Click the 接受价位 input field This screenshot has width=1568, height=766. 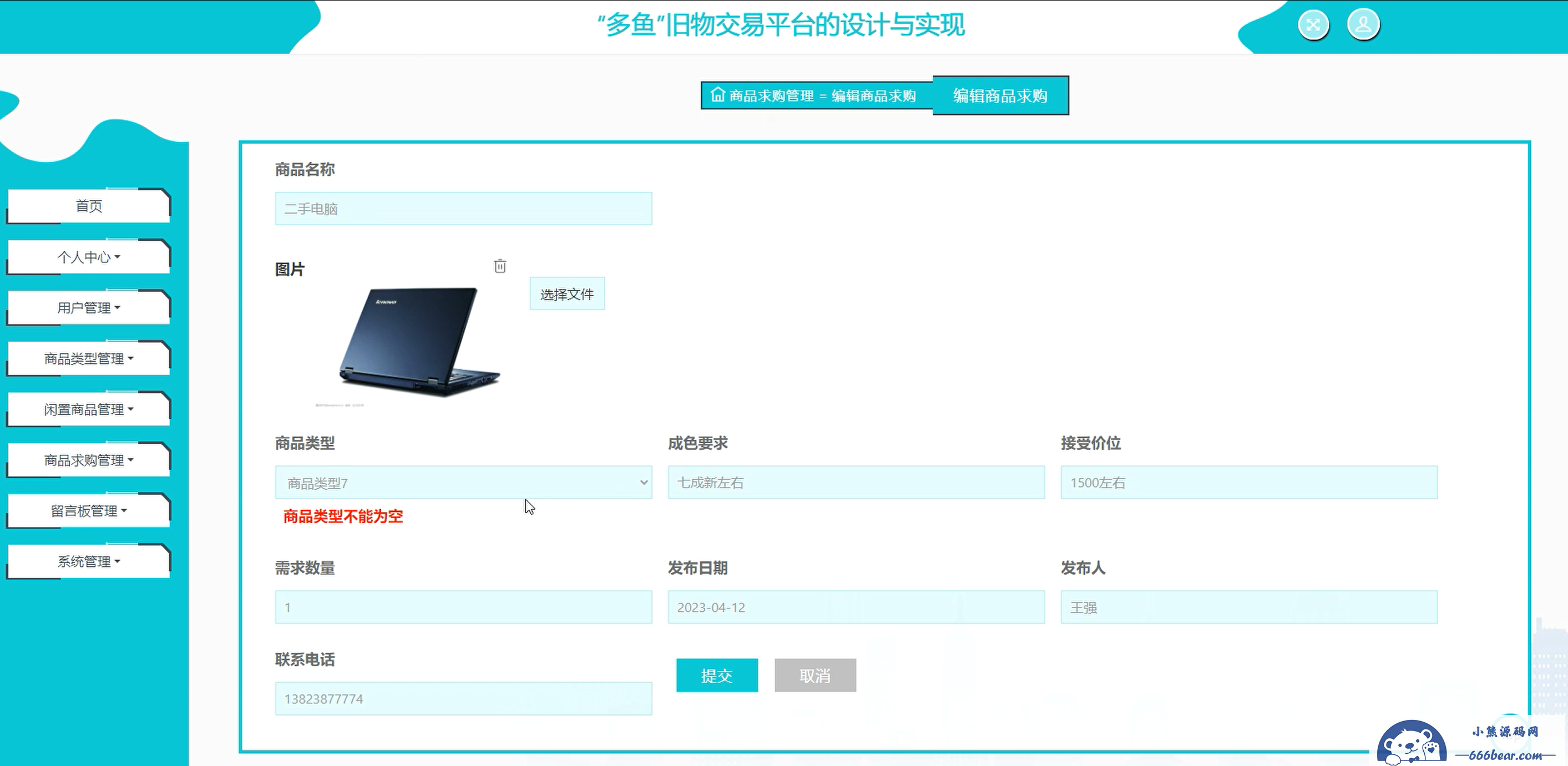point(1249,483)
